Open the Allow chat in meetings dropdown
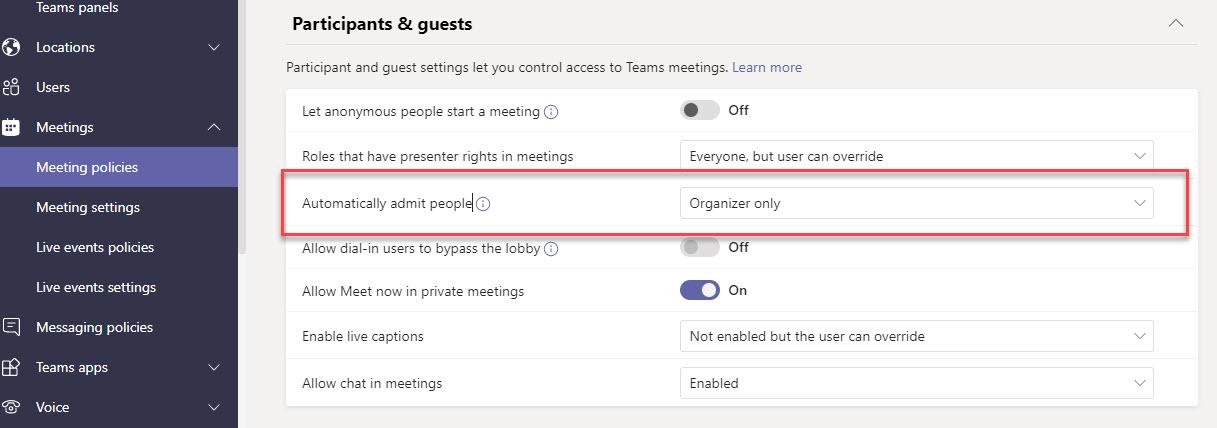The width and height of the screenshot is (1217, 428). pyautogui.click(x=915, y=383)
